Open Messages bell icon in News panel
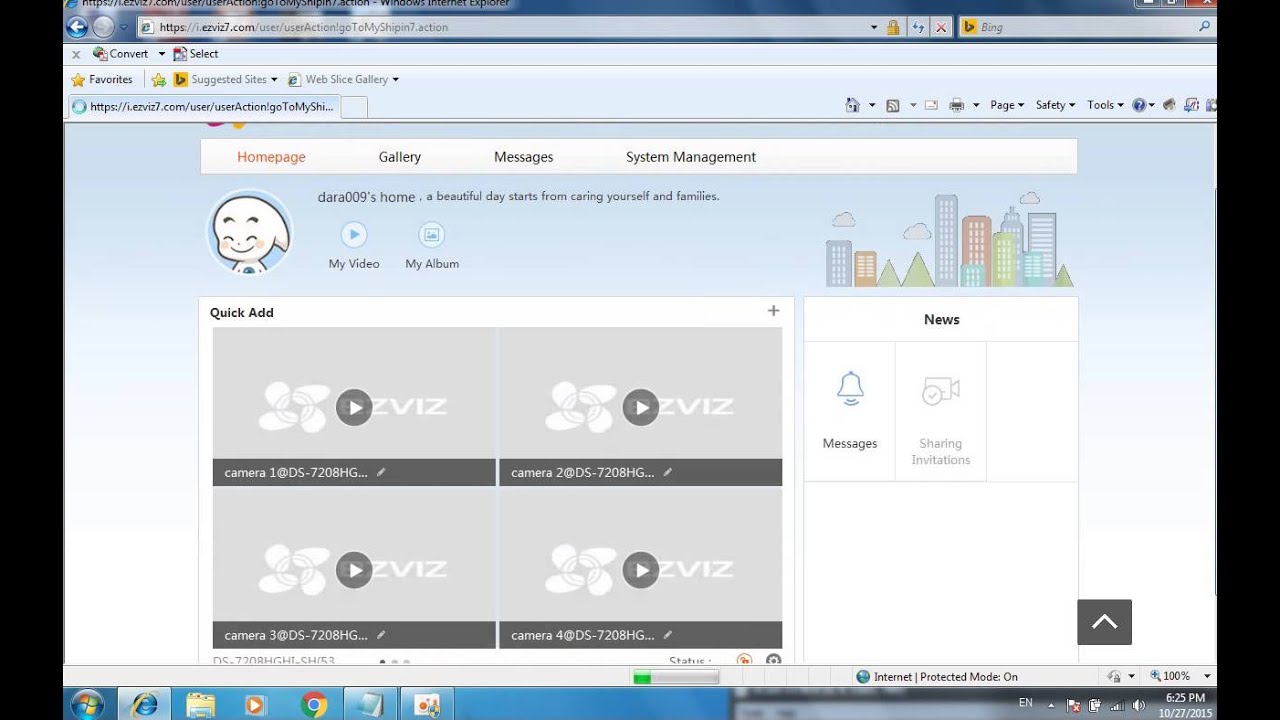Image resolution: width=1280 pixels, height=720 pixels. click(x=850, y=389)
